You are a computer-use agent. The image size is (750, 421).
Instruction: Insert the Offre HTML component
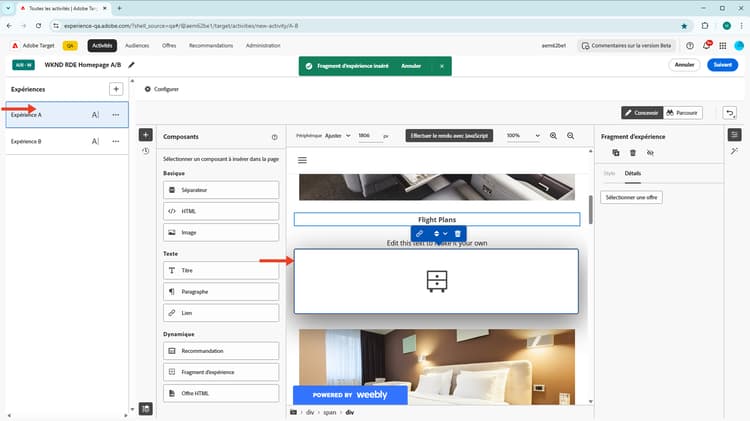pos(221,393)
